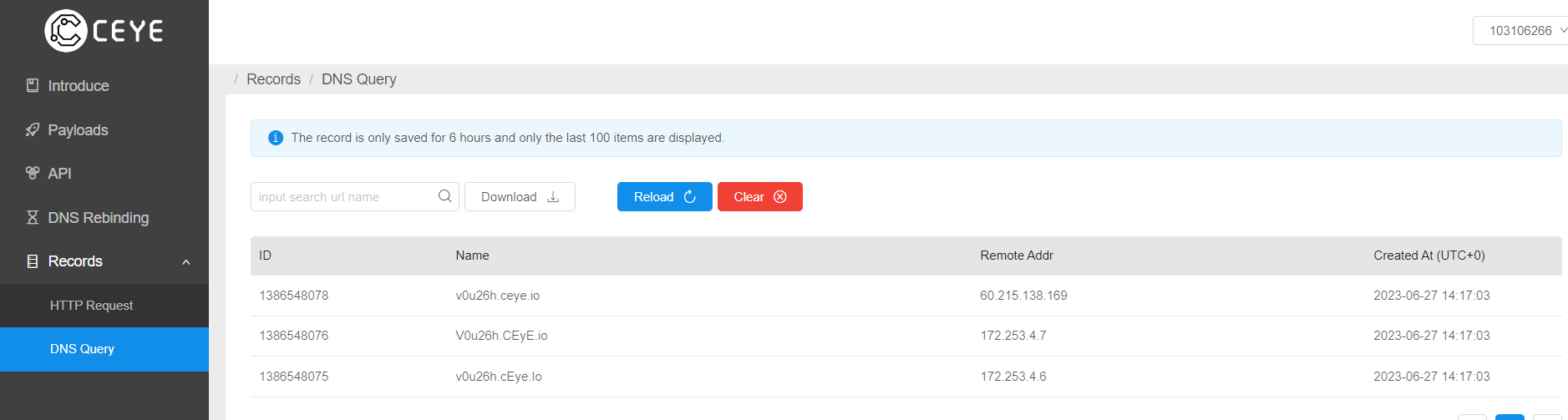Click the Records document icon

coord(33,261)
